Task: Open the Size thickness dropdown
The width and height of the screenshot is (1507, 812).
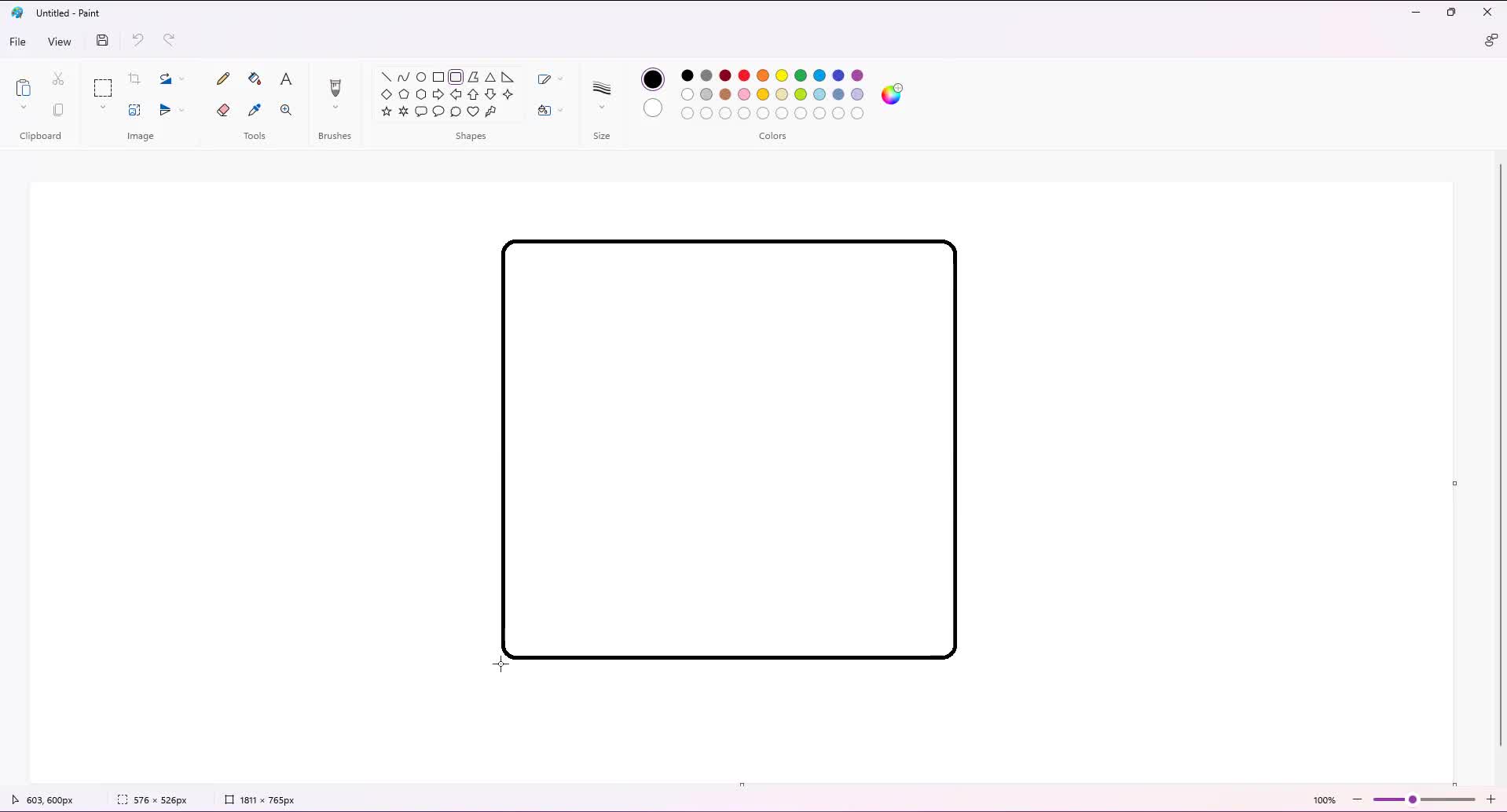Action: tap(602, 94)
